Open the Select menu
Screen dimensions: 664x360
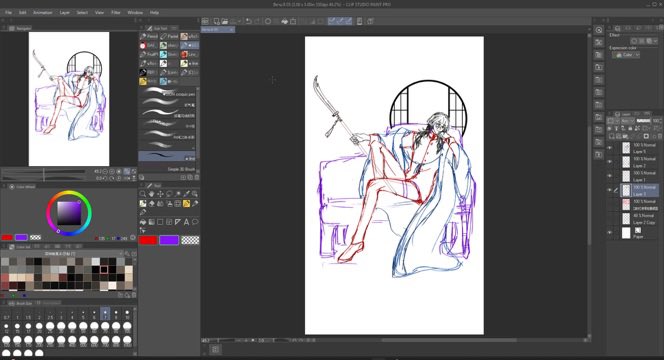pos(82,13)
